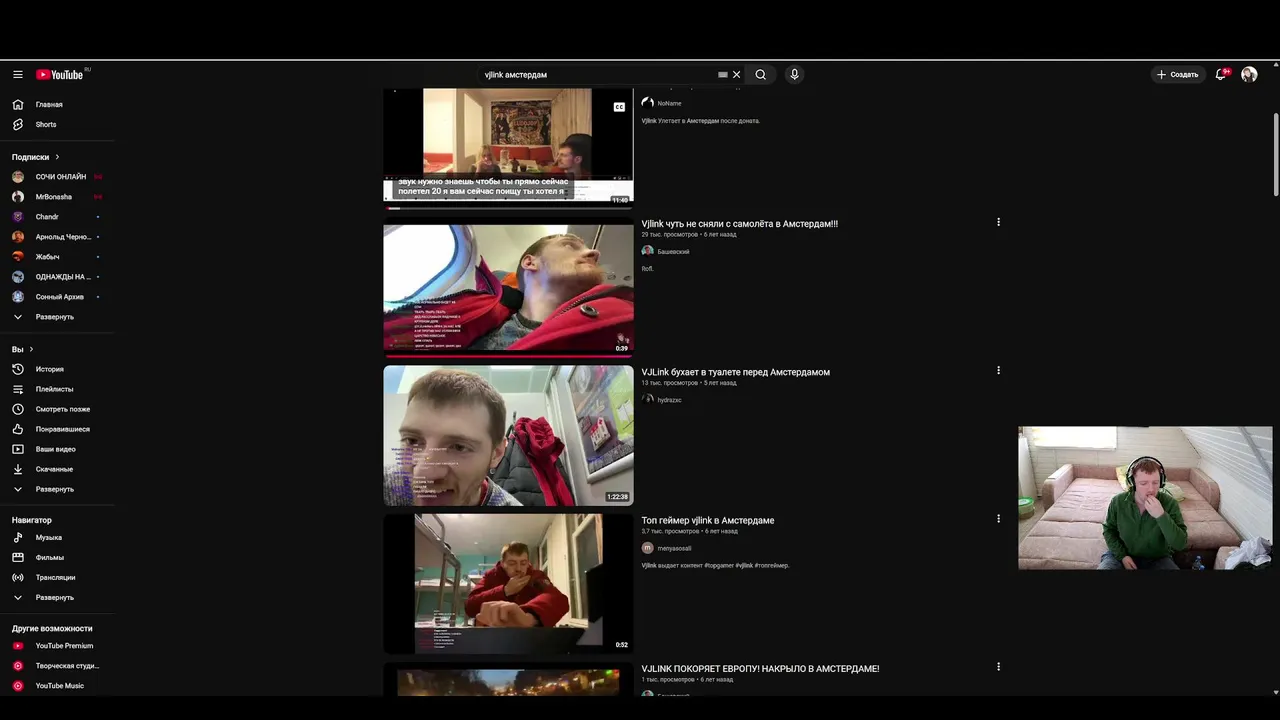Image resolution: width=1280 pixels, height=720 pixels.
Task: Open Сонный Архив subscription channel
Action: coord(57,297)
